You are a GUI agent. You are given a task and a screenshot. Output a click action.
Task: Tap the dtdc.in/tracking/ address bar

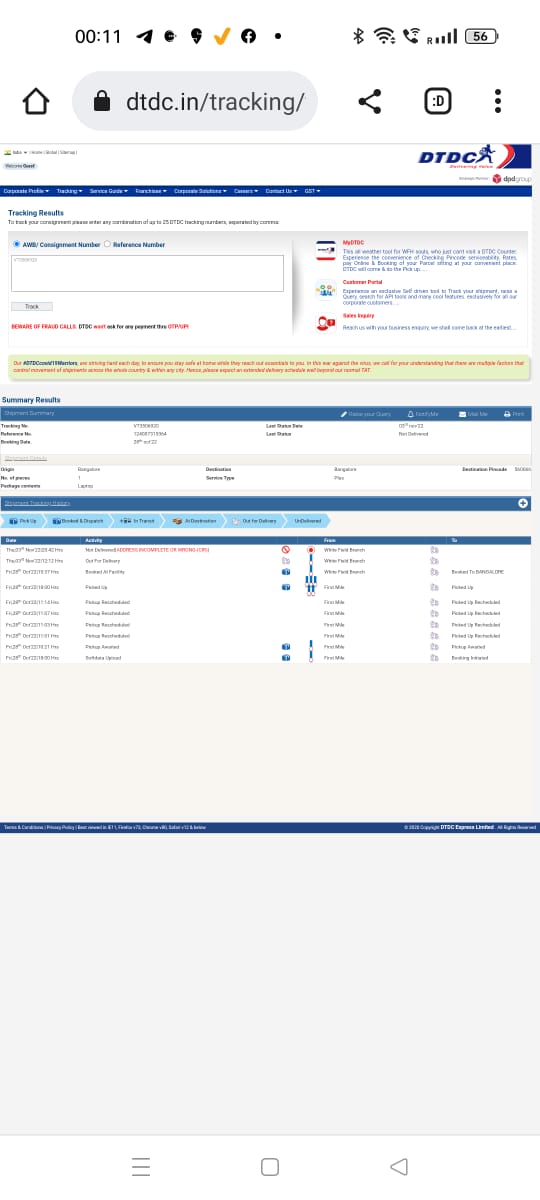coord(195,101)
